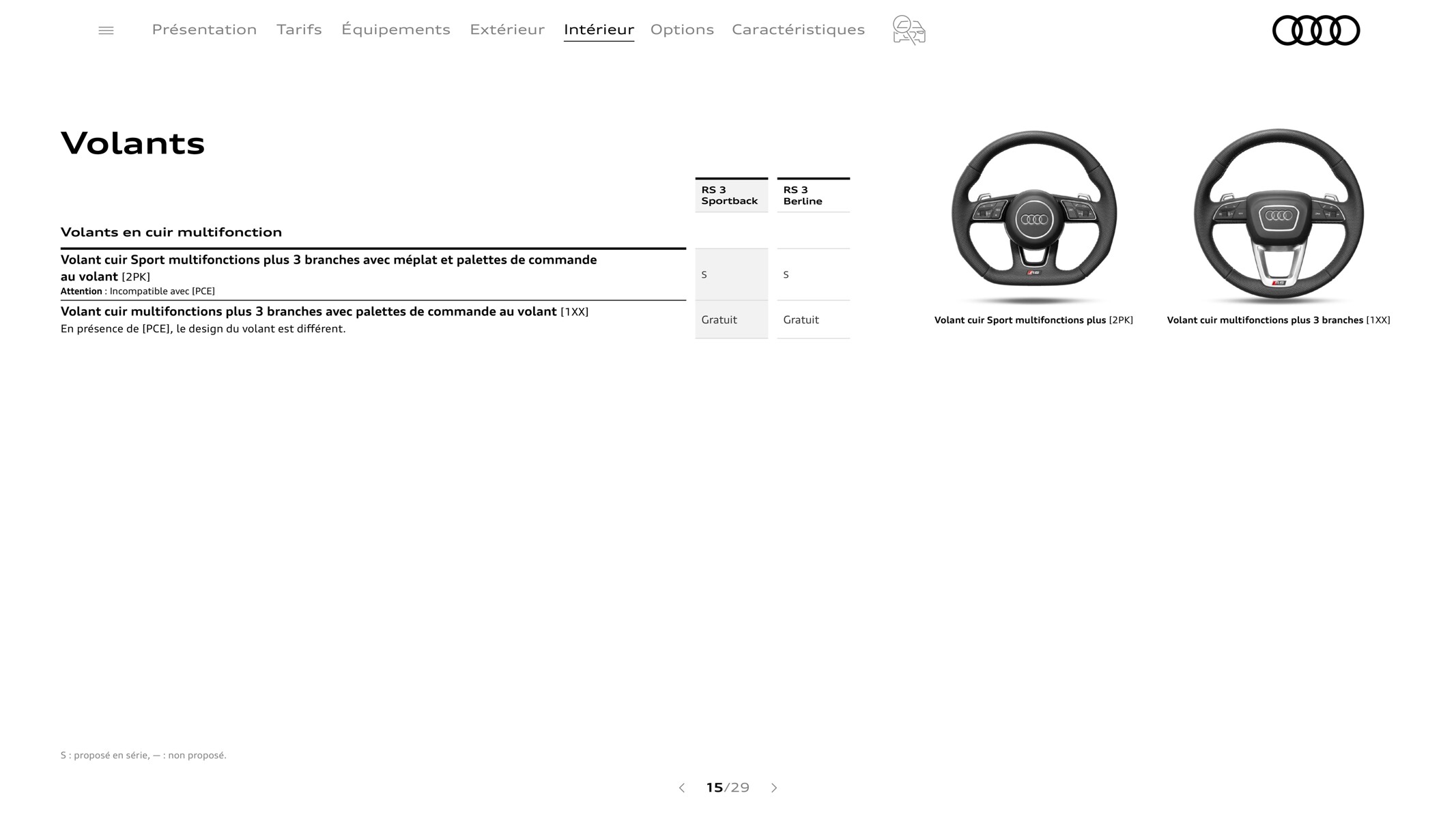Select the Extérieur tab
Viewport: 1456px width, 819px height.
coord(507,29)
